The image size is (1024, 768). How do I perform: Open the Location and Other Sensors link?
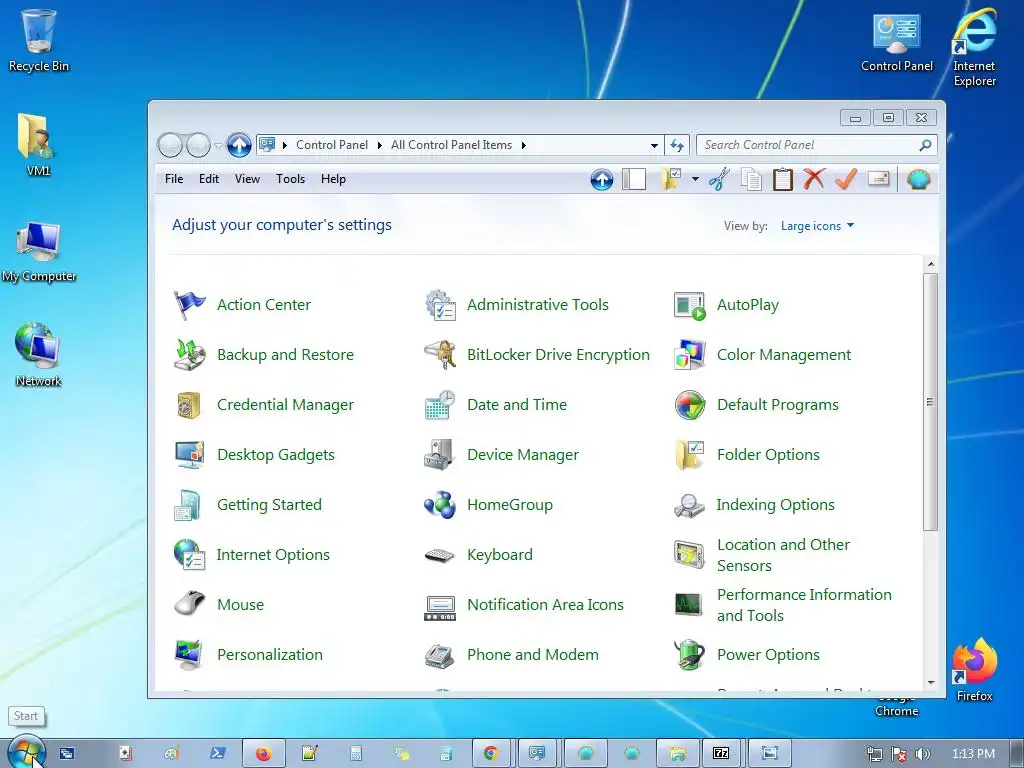point(783,554)
